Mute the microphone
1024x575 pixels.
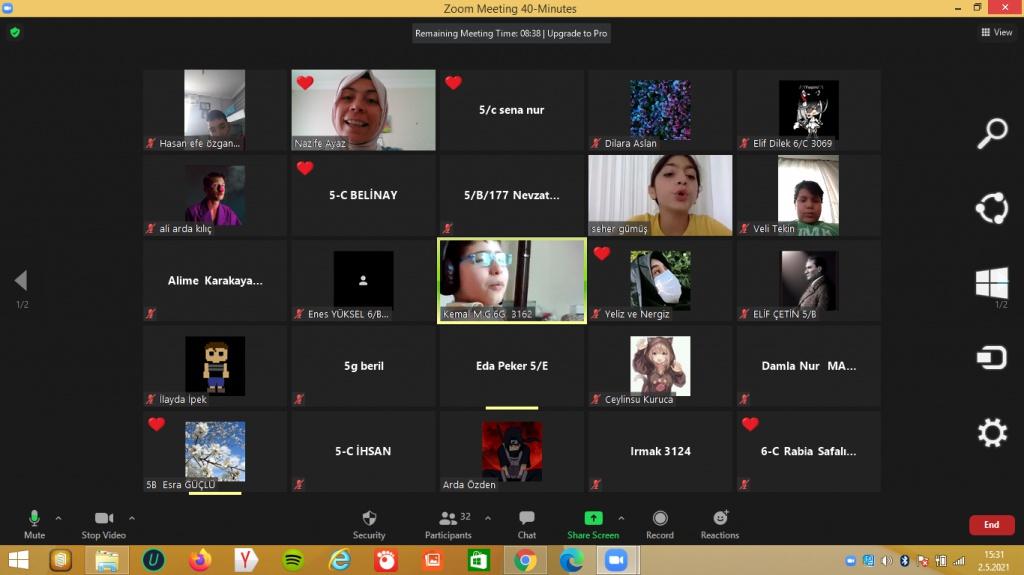[x=34, y=523]
